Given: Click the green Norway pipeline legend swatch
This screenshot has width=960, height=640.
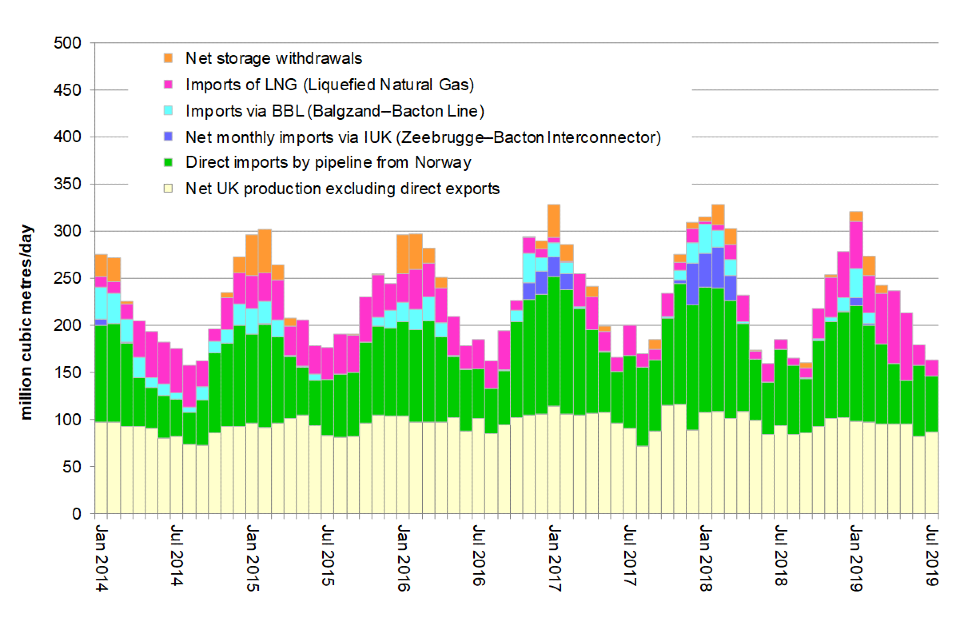Looking at the screenshot, I should point(168,163).
